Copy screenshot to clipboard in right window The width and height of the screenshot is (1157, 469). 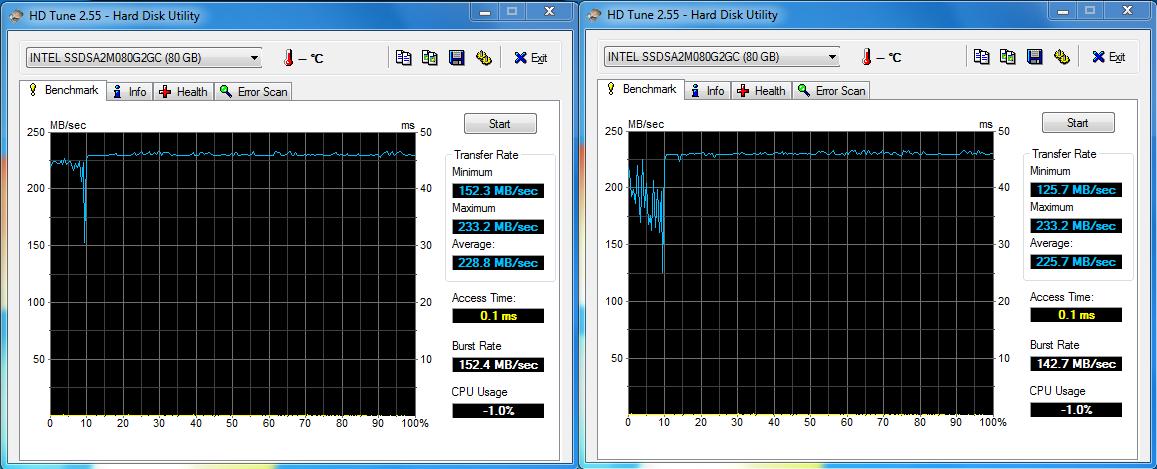click(x=1008, y=57)
